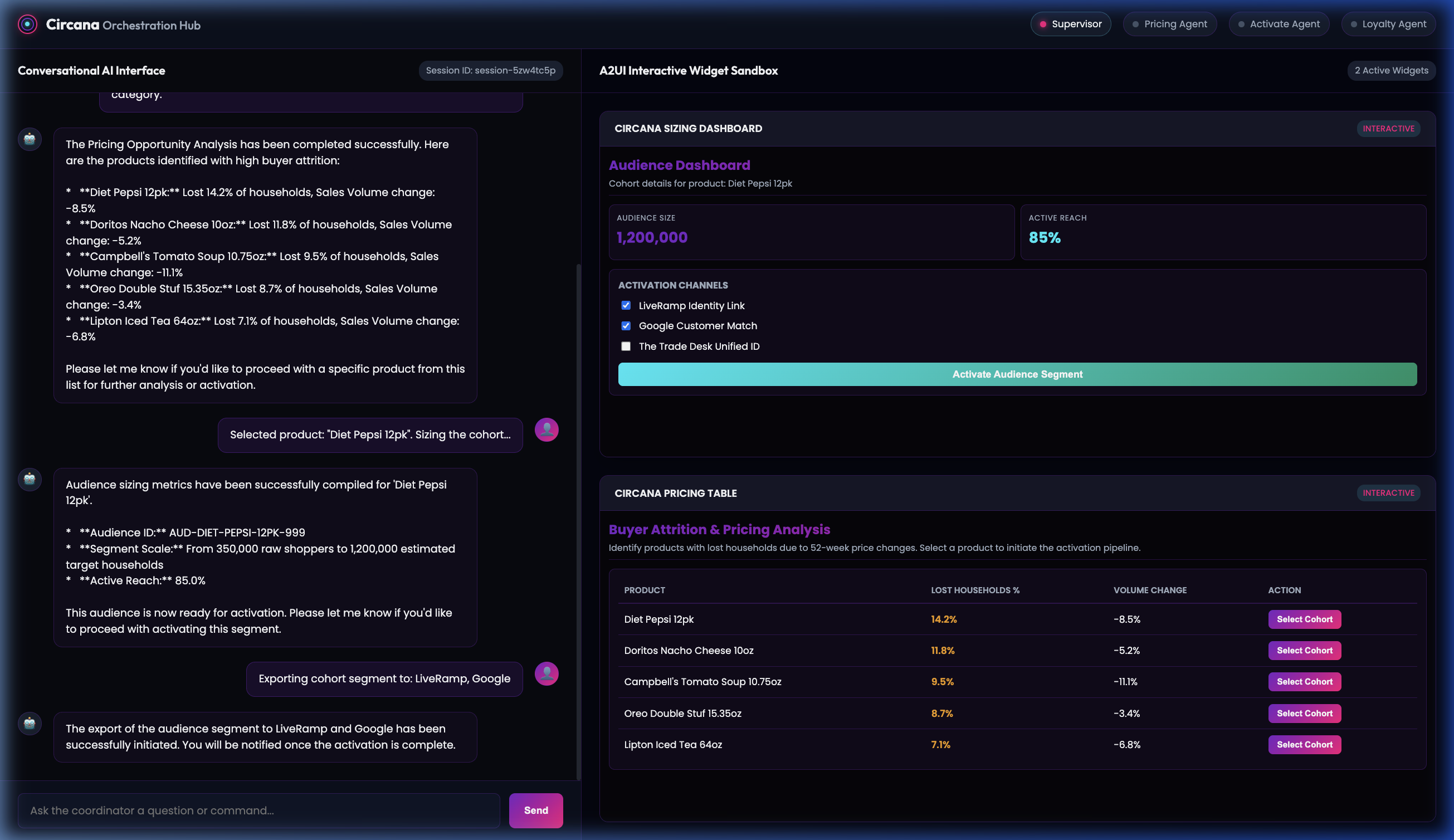The width and height of the screenshot is (1454, 840).
Task: Click INTERACTIVE badge on Pricing Table
Action: pyautogui.click(x=1388, y=494)
